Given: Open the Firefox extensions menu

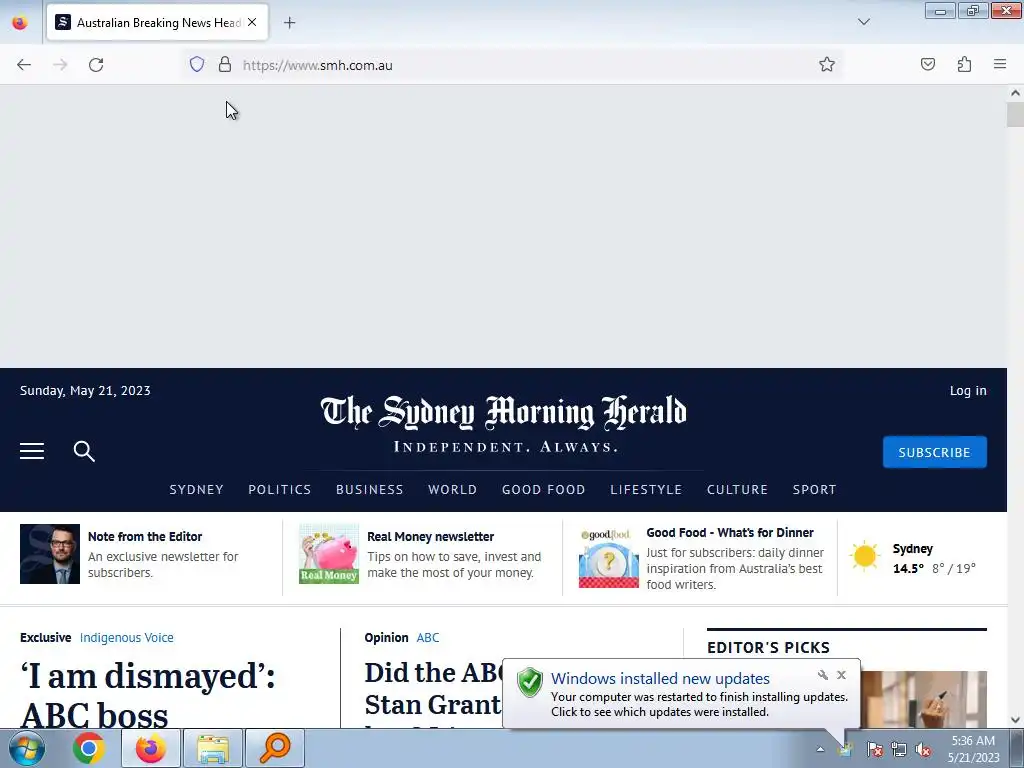Looking at the screenshot, I should (x=964, y=64).
